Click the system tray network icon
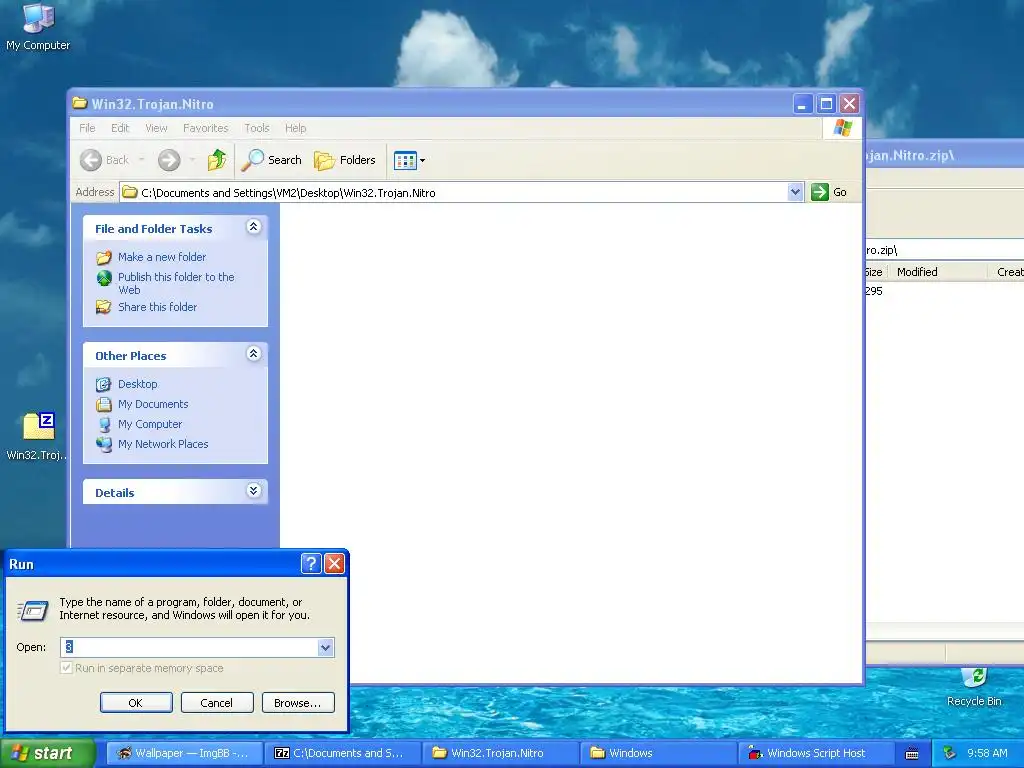The image size is (1024, 768). [x=950, y=753]
